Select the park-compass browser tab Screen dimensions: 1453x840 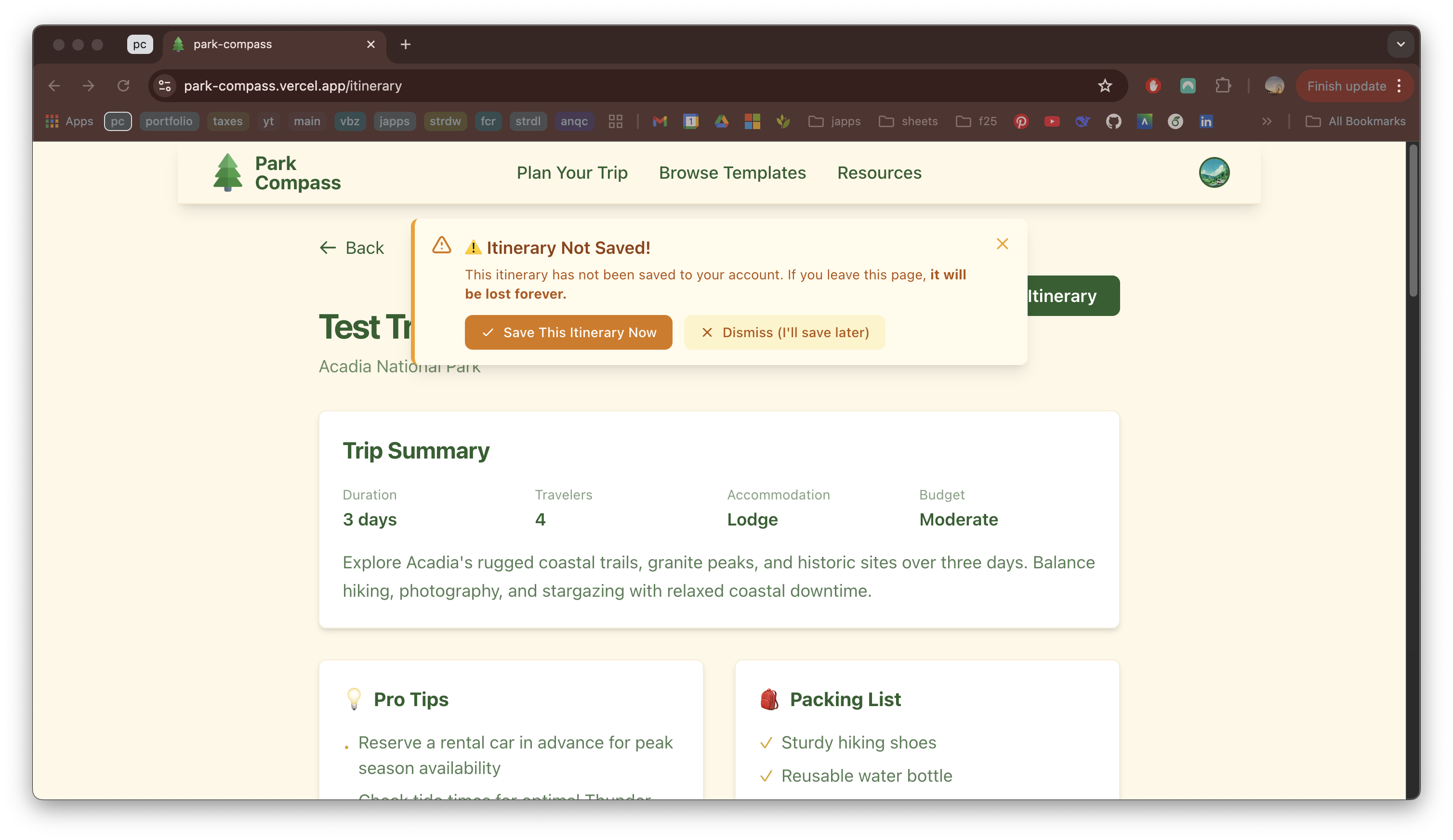point(275,44)
